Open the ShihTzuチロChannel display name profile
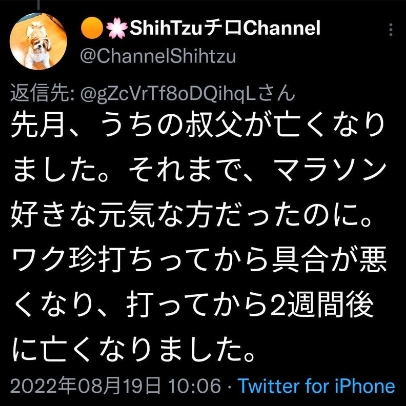Screen dimensions: 406x406 [225, 28]
